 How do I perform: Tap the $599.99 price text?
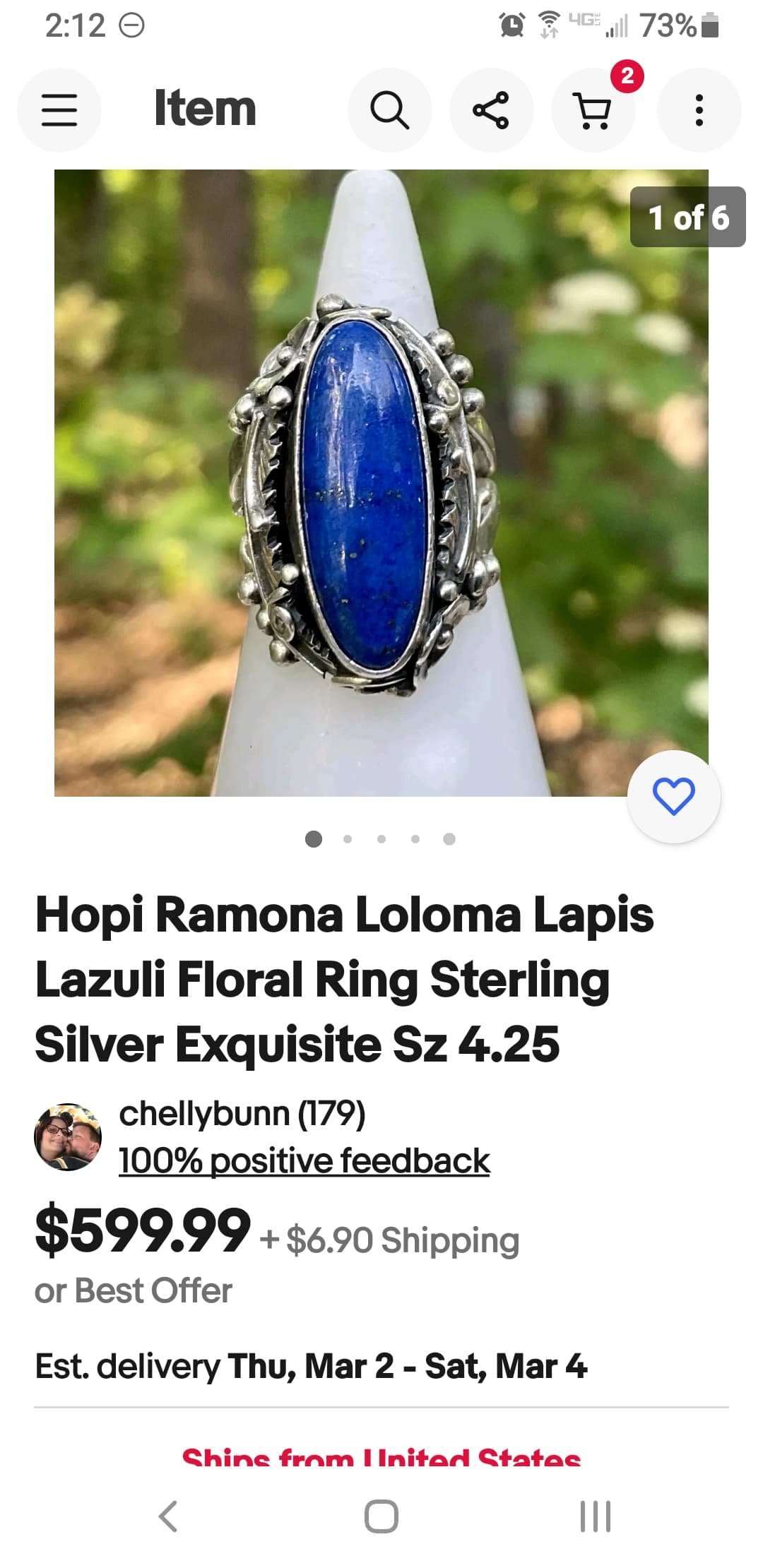click(143, 1230)
